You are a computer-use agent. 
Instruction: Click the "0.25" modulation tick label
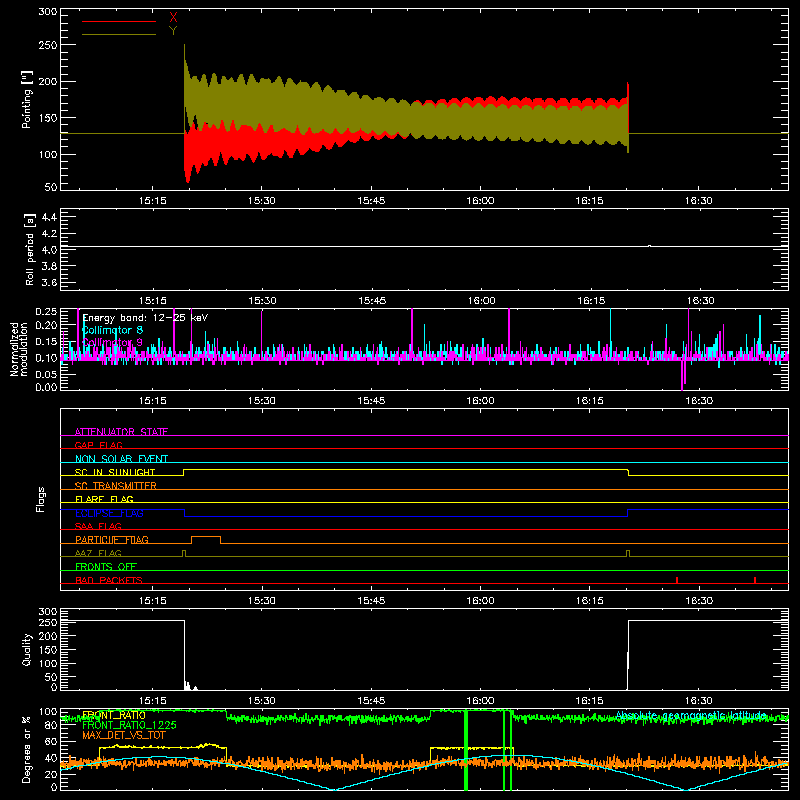[x=47, y=312]
